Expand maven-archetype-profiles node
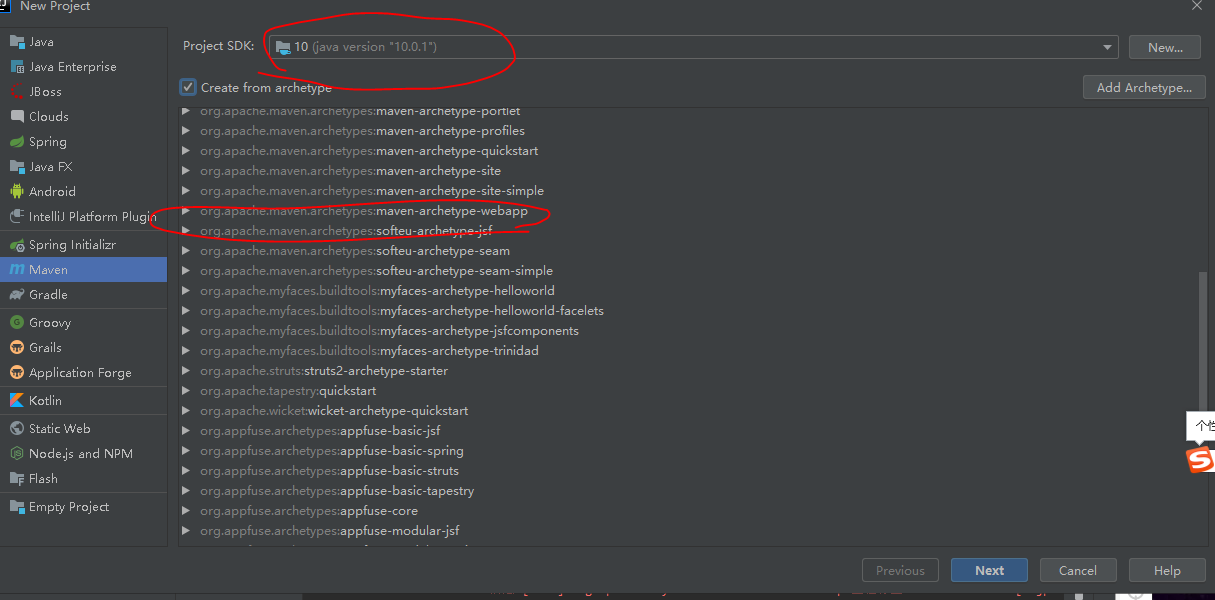The image size is (1215, 600). [x=186, y=131]
